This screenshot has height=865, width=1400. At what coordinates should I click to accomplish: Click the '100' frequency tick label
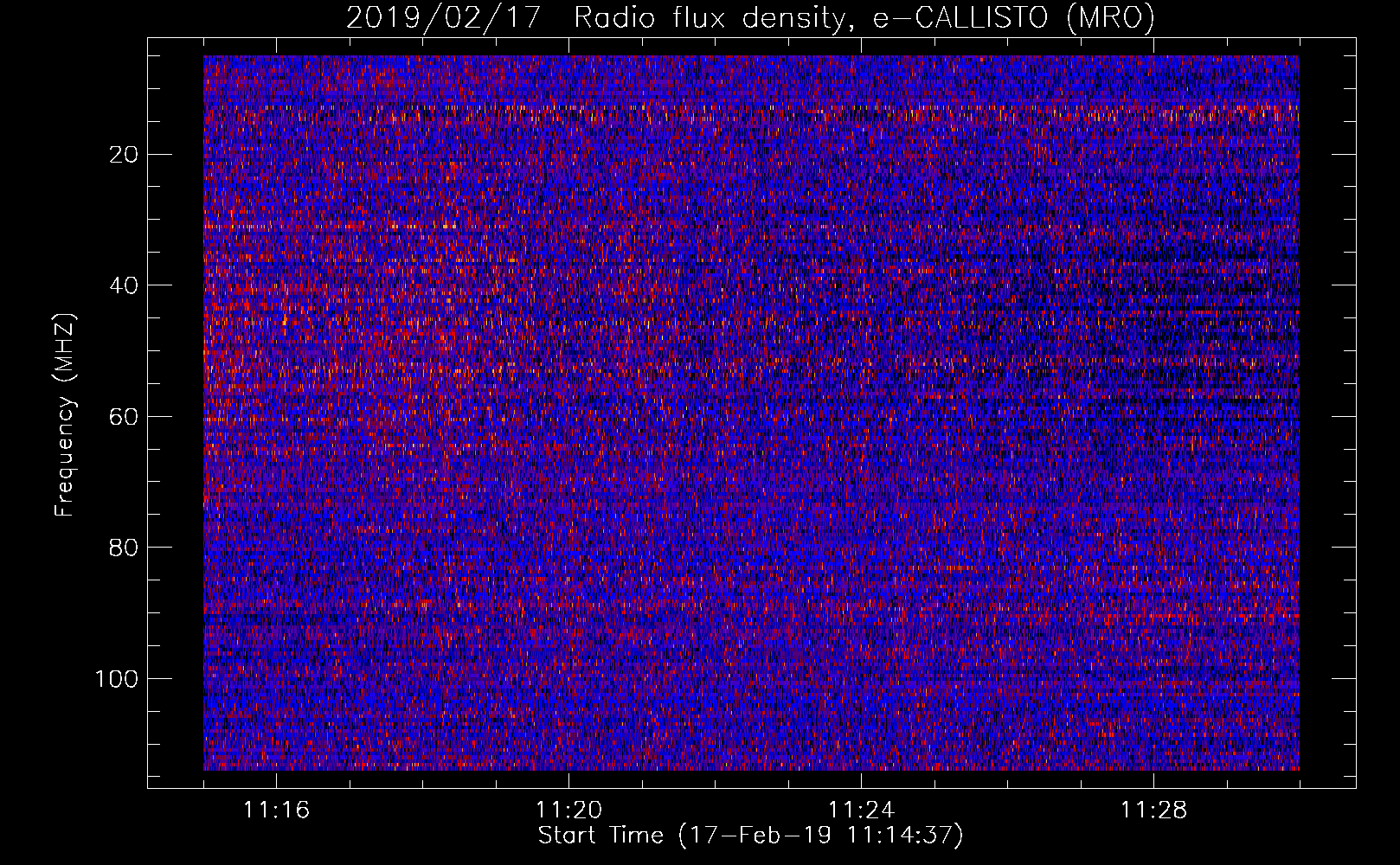point(117,679)
